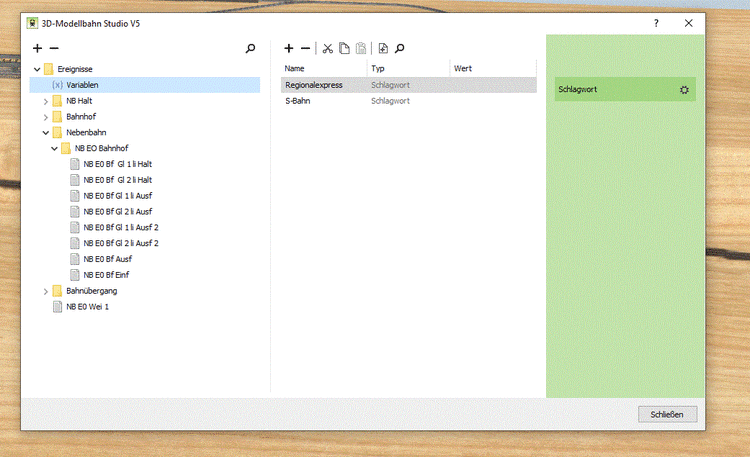Image resolution: width=750 pixels, height=457 pixels.
Task: Select the S-Bahn variable row
Action: pos(408,101)
